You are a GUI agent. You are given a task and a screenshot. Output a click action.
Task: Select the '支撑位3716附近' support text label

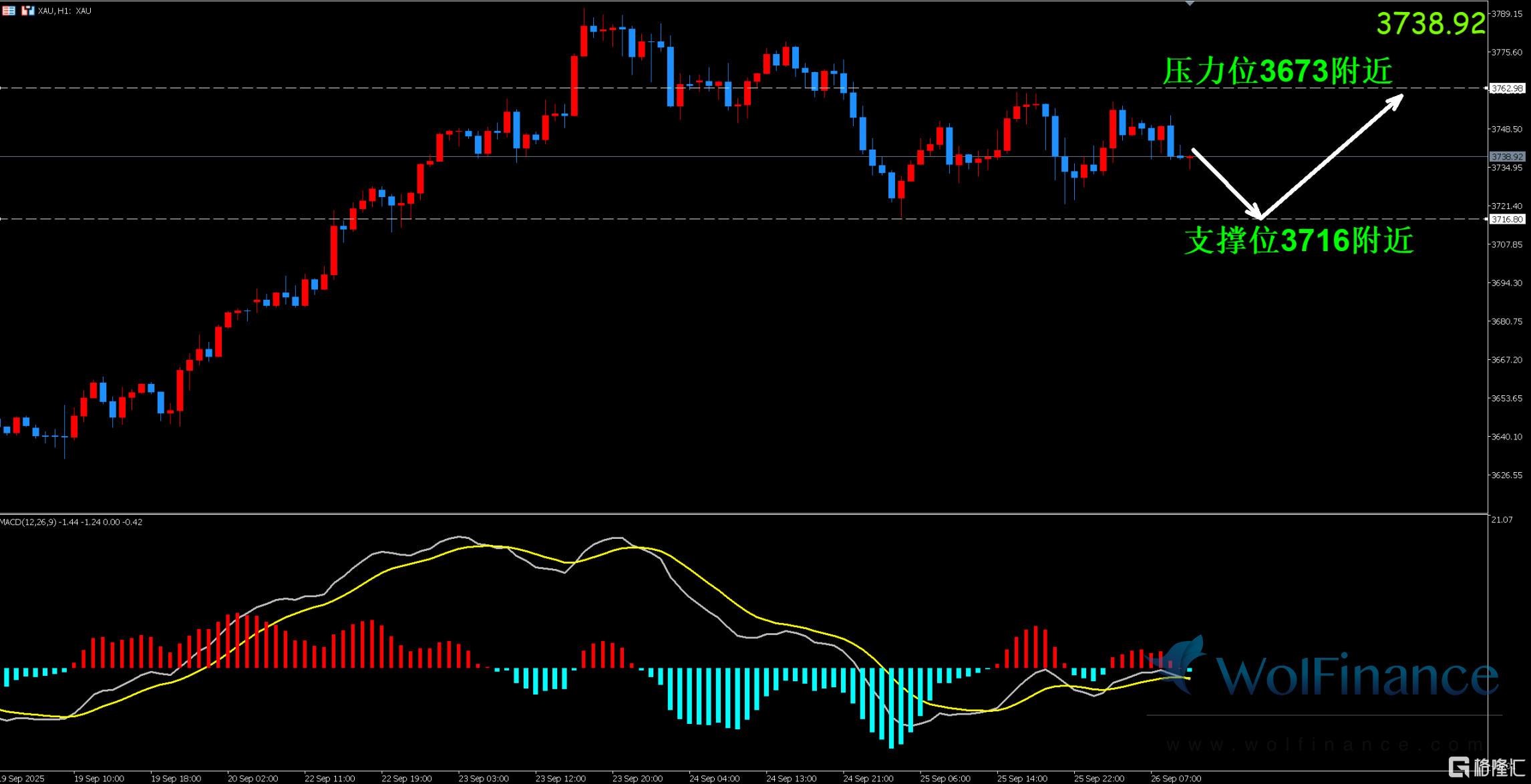1299,240
